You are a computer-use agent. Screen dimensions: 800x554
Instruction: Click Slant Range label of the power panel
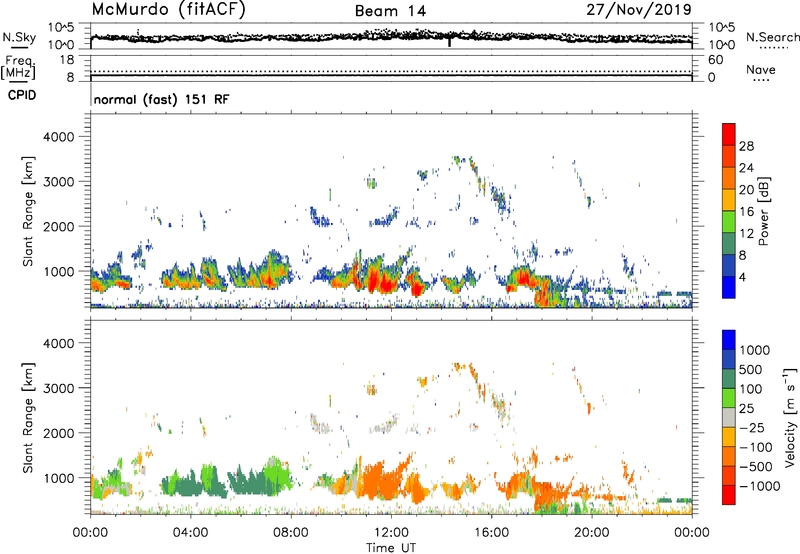pos(28,211)
